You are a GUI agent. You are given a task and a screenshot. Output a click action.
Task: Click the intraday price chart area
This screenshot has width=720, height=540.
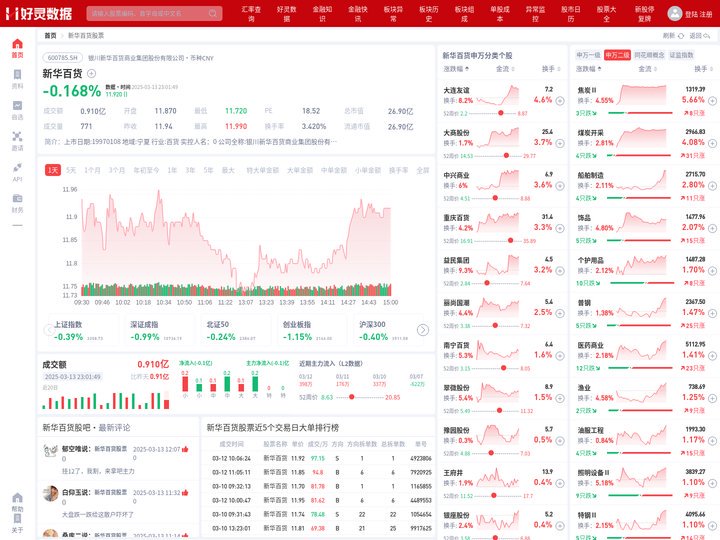(x=236, y=241)
